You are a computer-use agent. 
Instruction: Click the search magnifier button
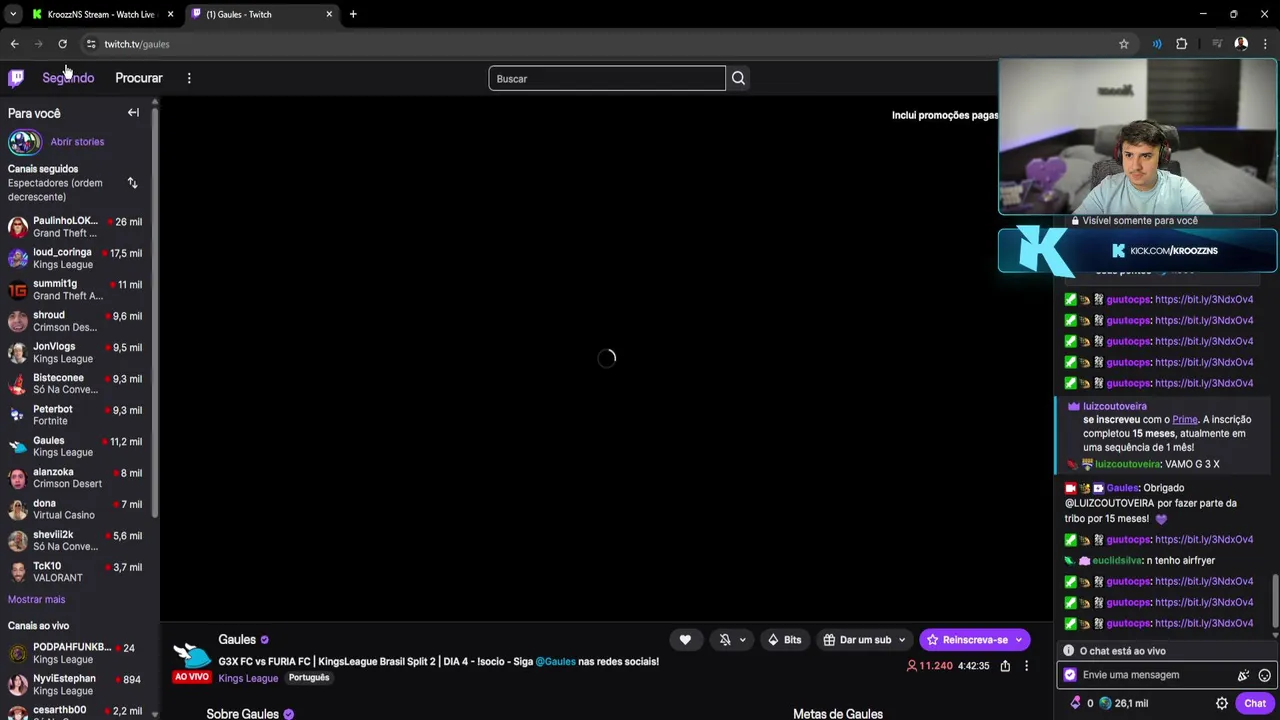tap(738, 78)
